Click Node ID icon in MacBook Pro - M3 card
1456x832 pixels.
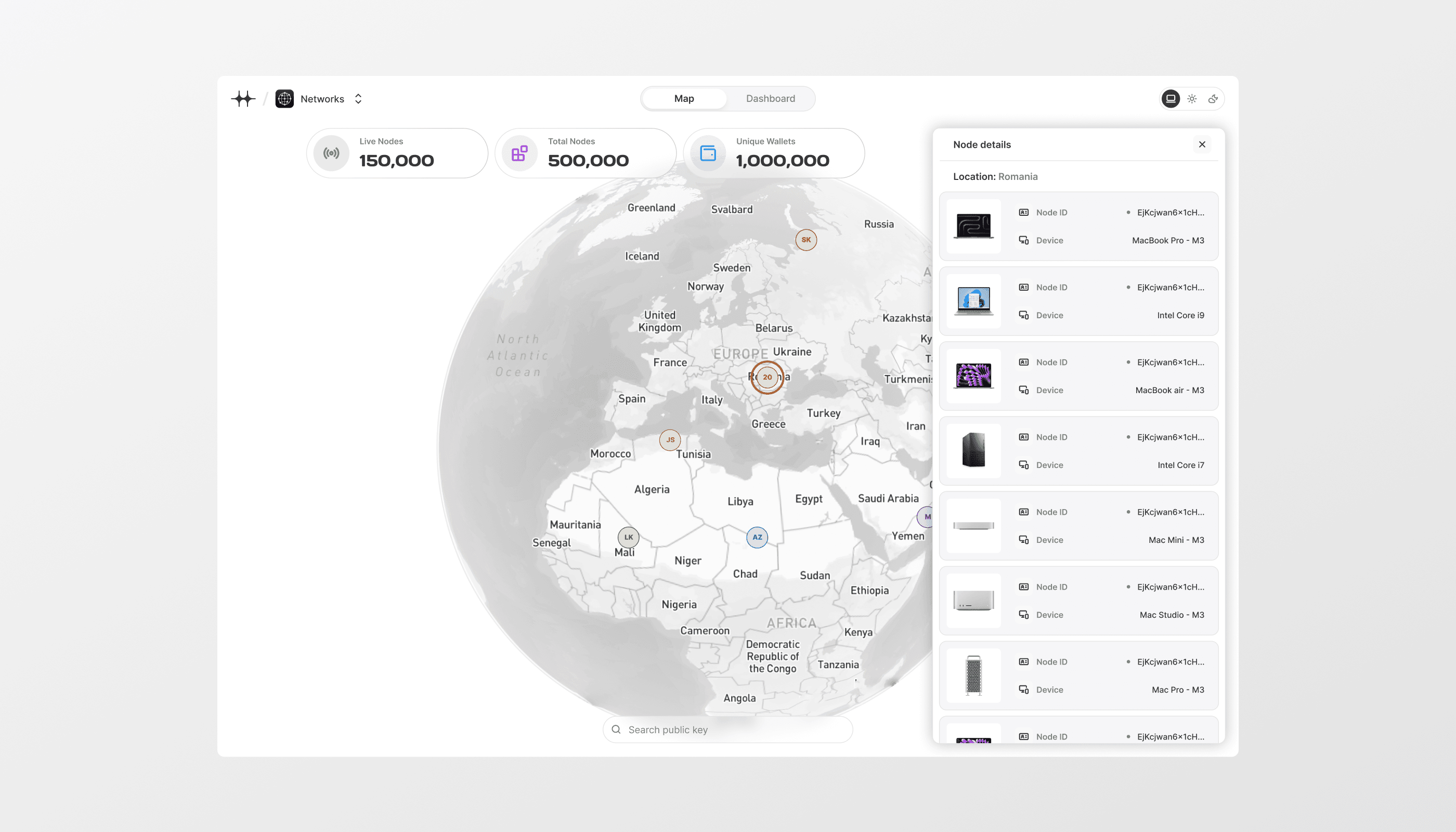1024,213
